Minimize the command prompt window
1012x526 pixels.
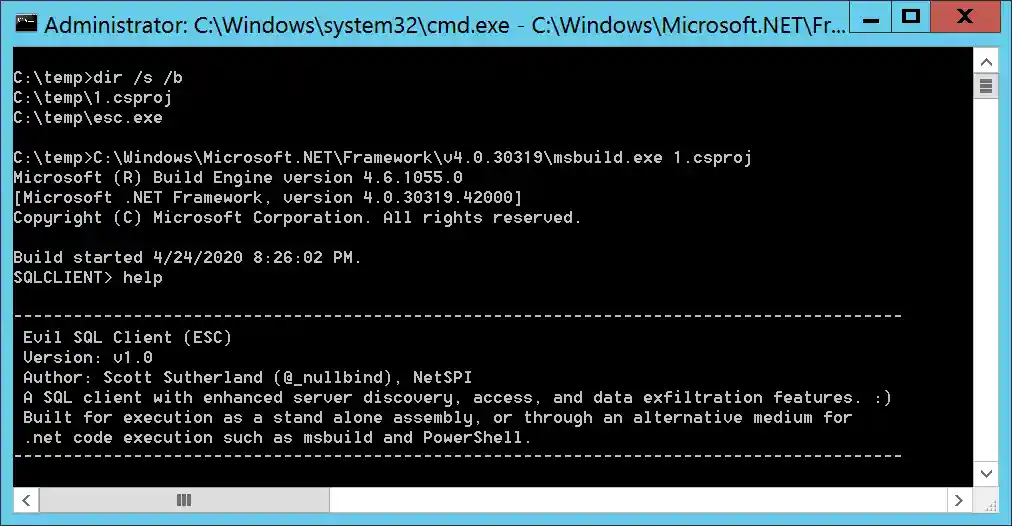click(865, 17)
